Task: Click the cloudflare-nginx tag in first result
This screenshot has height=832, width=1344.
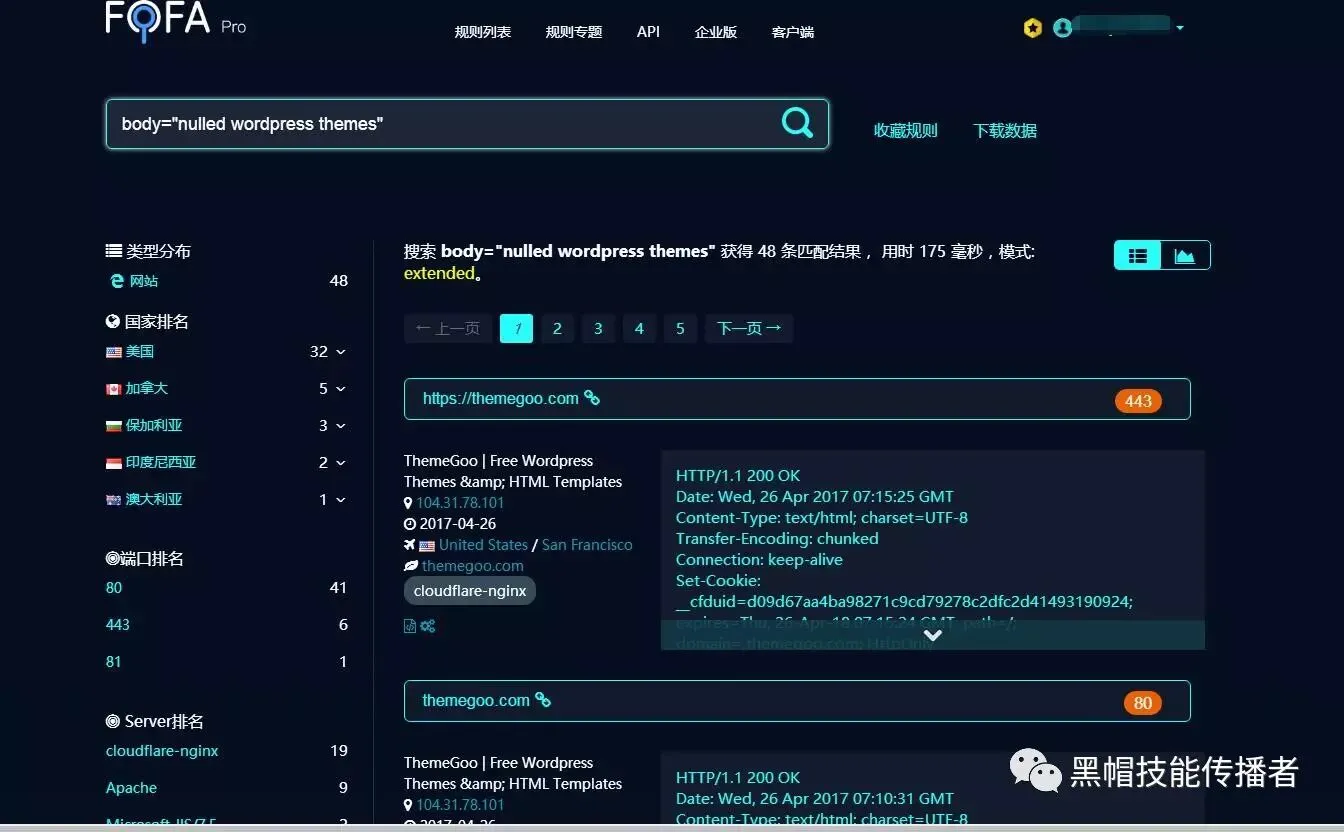Action: tap(470, 591)
